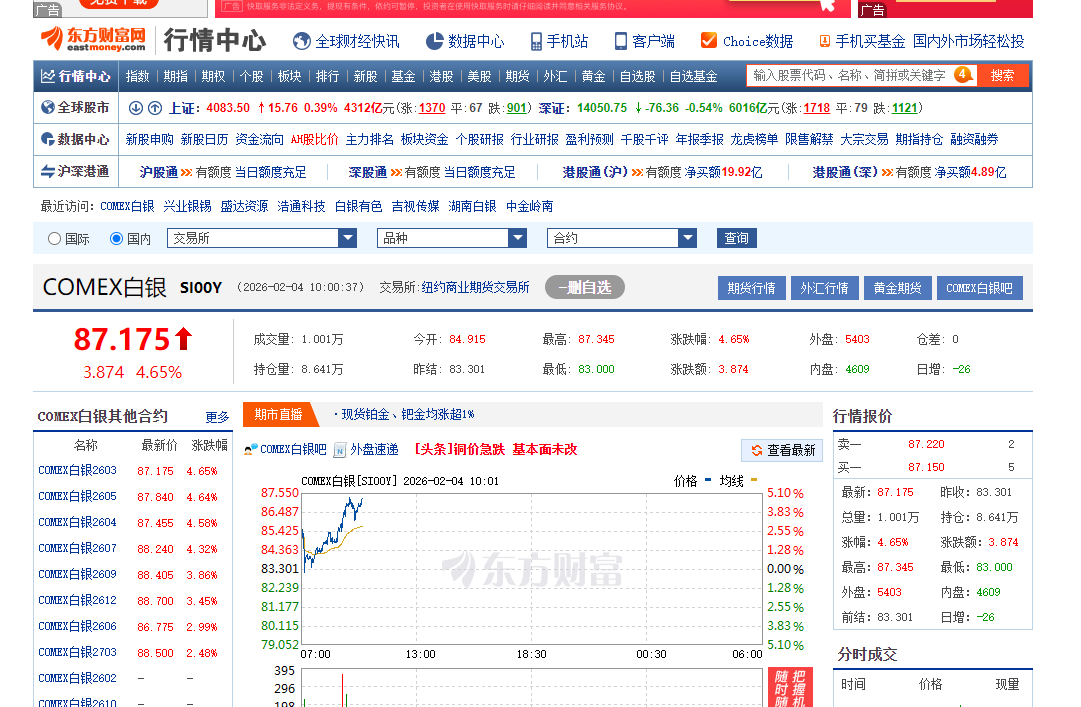
Task: Click the 删自选 button
Action: point(585,287)
